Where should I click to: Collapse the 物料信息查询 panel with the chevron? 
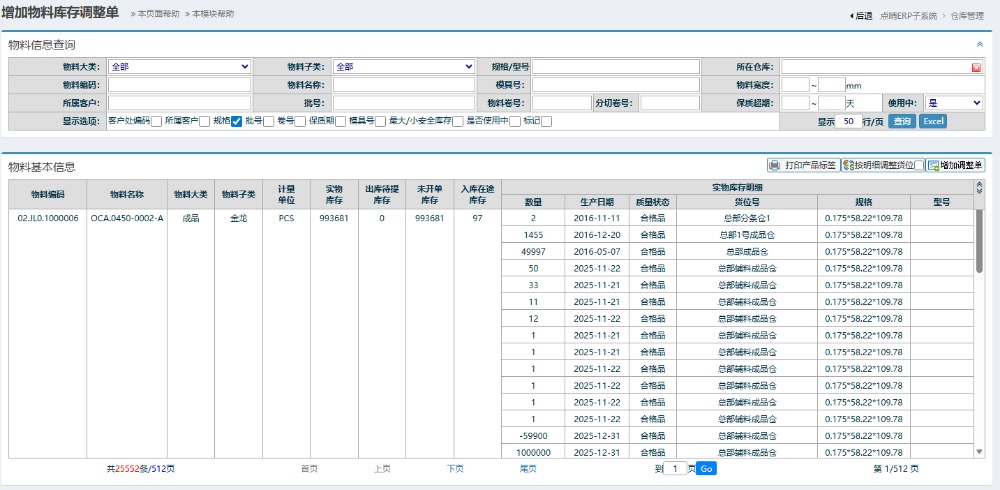point(979,44)
